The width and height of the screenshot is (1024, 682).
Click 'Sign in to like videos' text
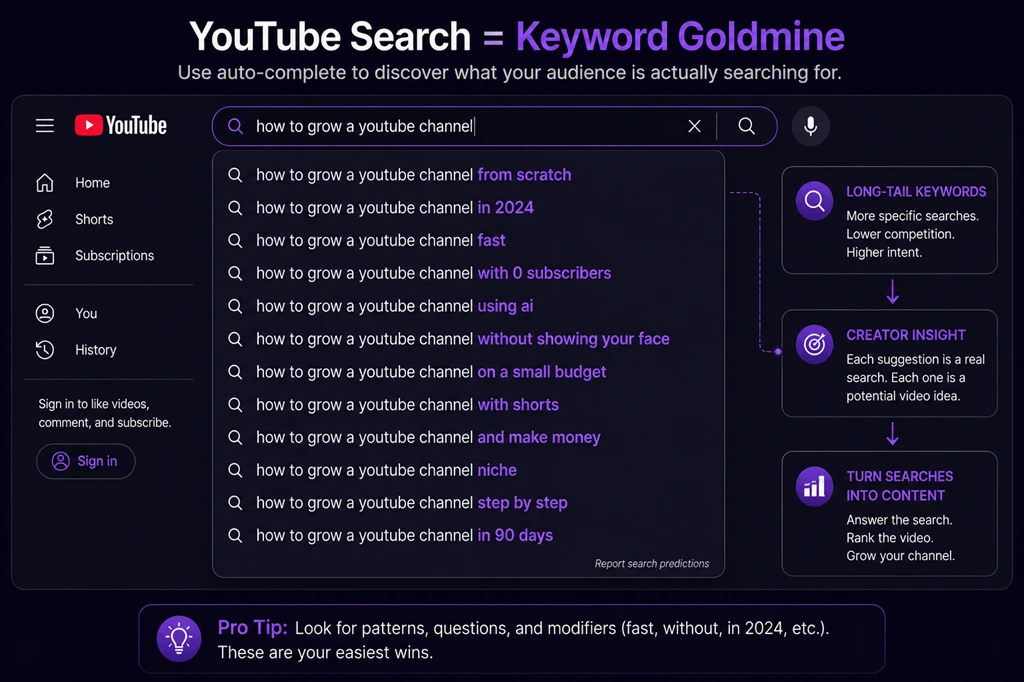(104, 414)
